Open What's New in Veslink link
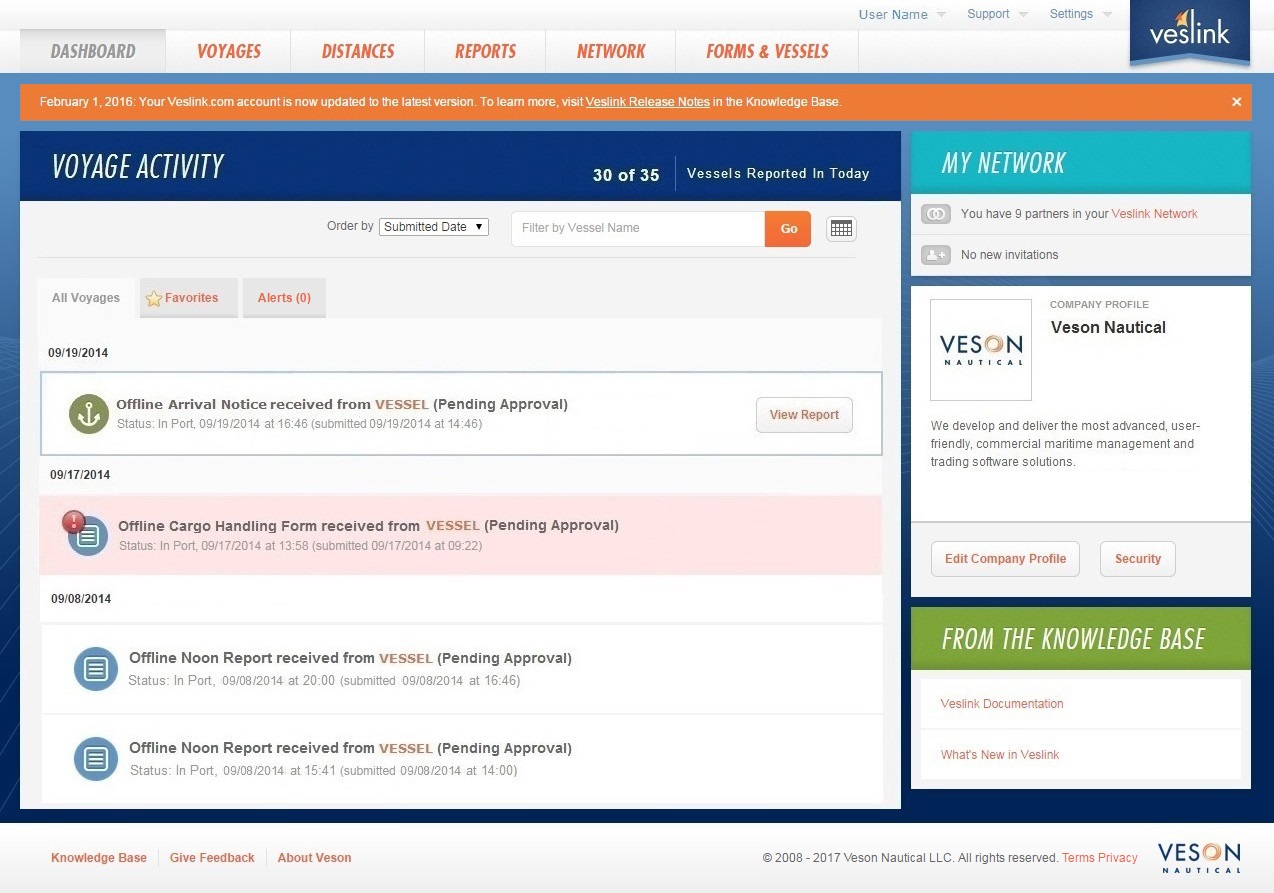1274x893 pixels. pyautogui.click(x=1000, y=755)
